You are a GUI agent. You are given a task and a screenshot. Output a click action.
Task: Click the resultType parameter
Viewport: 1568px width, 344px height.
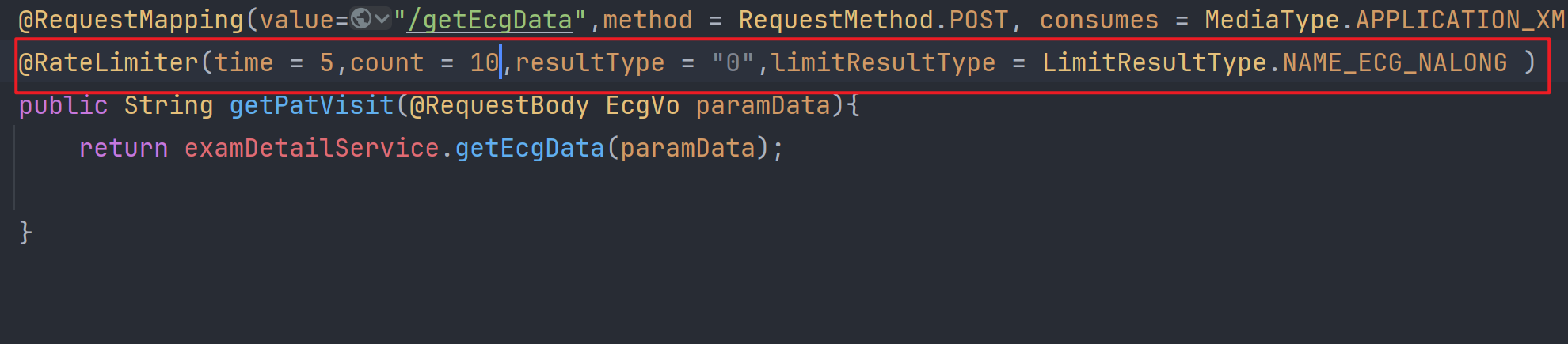590,63
